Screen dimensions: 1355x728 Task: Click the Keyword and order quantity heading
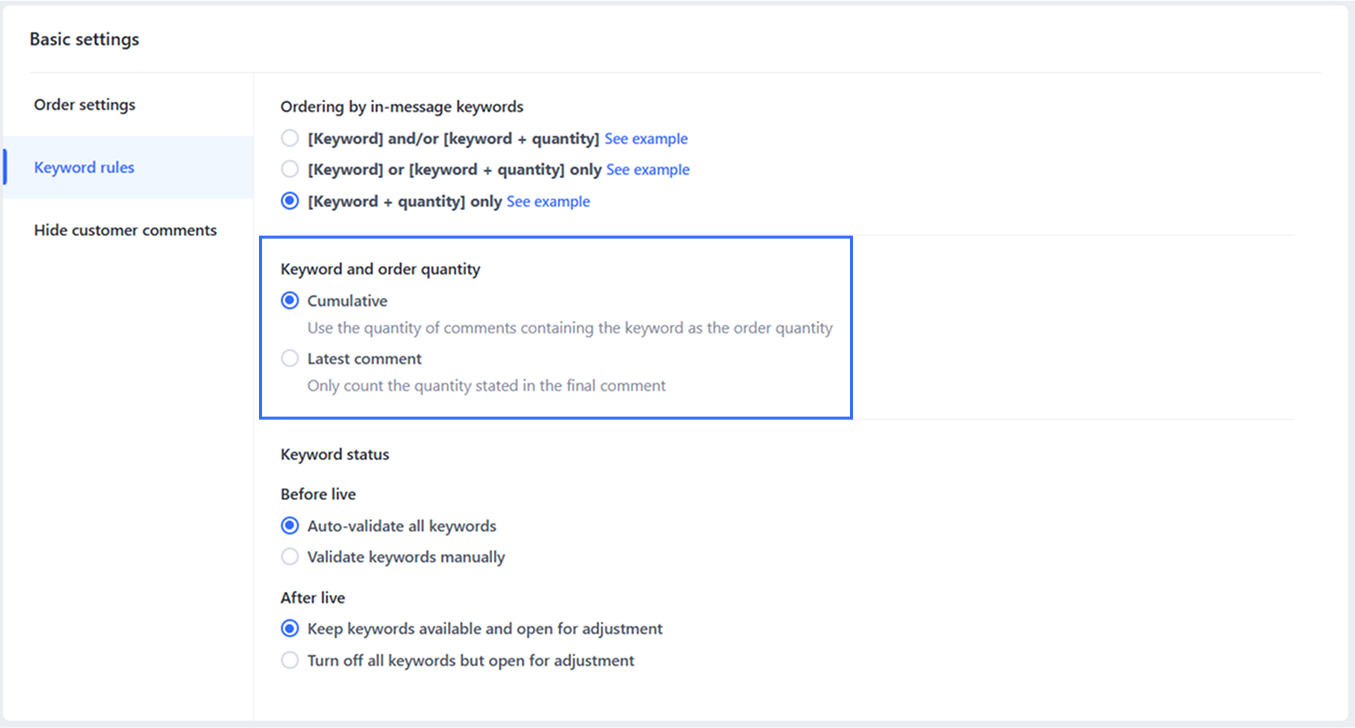point(380,269)
